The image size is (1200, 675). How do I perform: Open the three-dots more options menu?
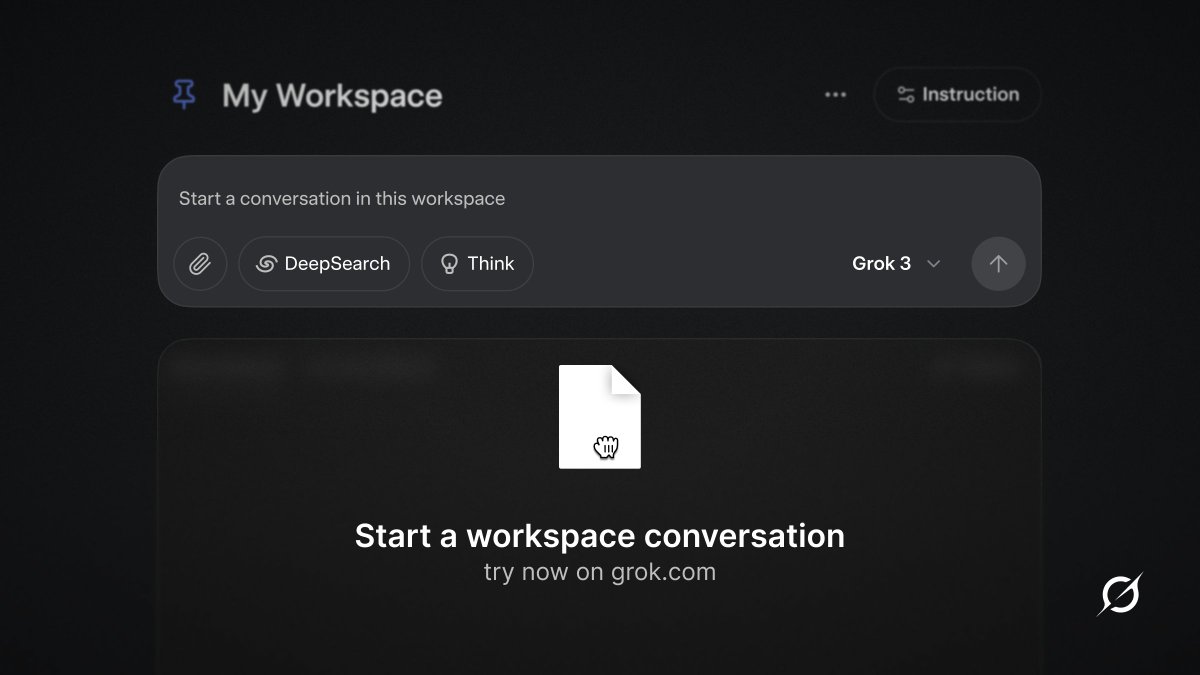coord(835,95)
